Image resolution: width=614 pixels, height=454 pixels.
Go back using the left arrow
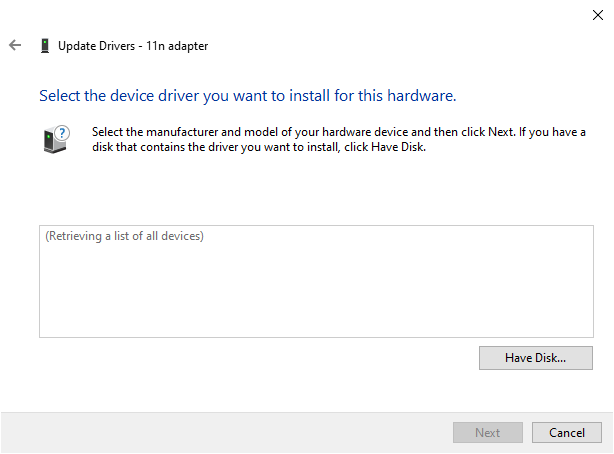pyautogui.click(x=15, y=45)
